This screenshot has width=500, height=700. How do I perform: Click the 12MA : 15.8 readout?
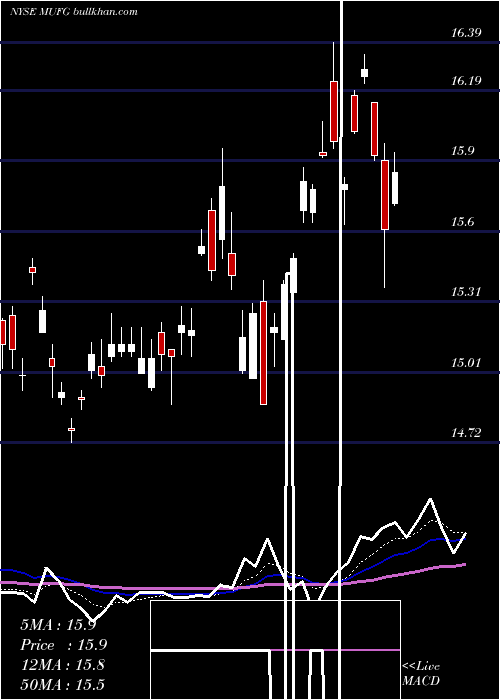pyautogui.click(x=62, y=665)
